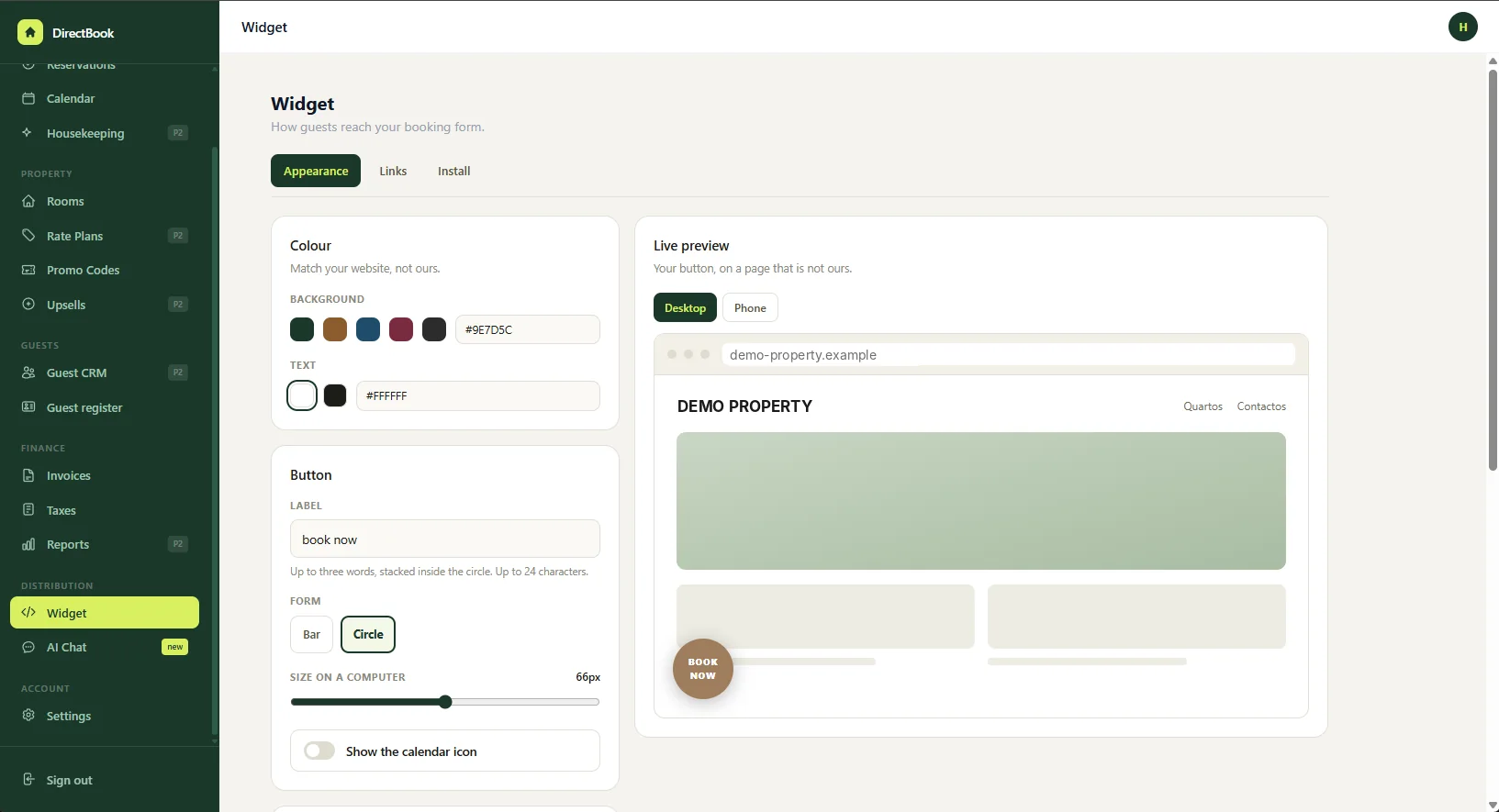Click the Rate Plans tag icon
Image resolution: width=1499 pixels, height=812 pixels.
(x=28, y=236)
